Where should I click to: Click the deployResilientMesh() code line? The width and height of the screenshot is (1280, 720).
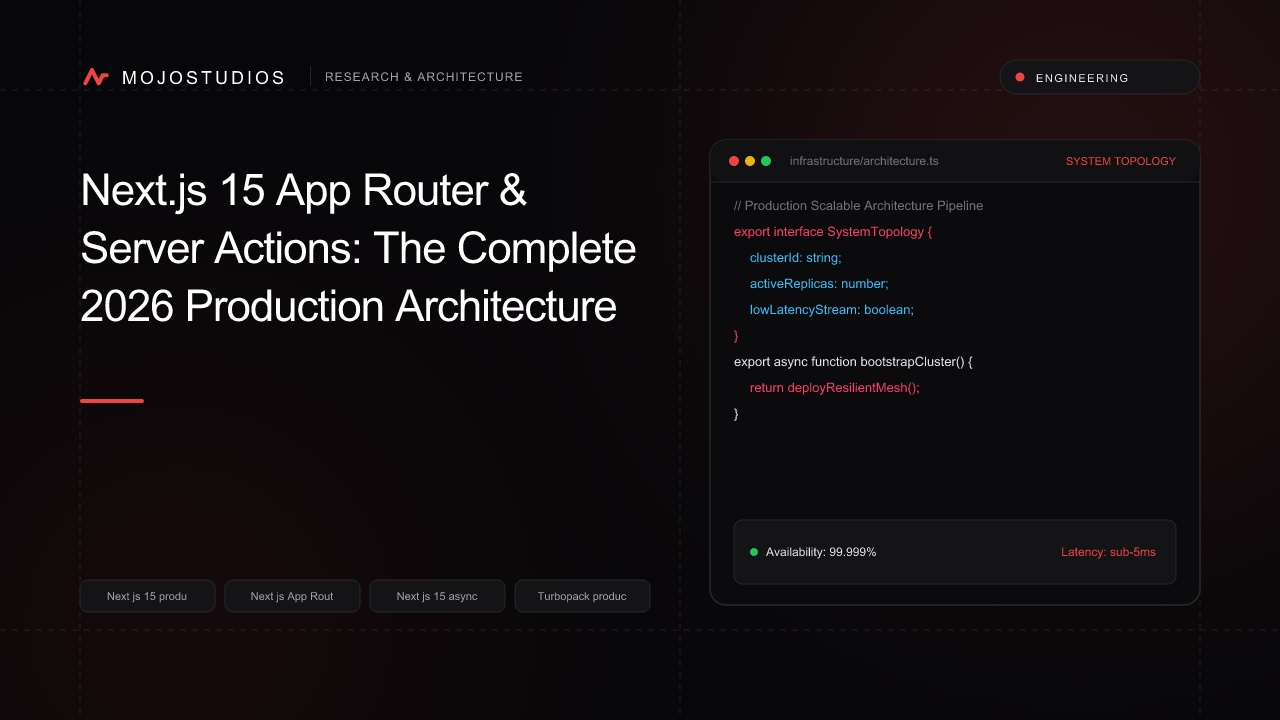coord(835,387)
